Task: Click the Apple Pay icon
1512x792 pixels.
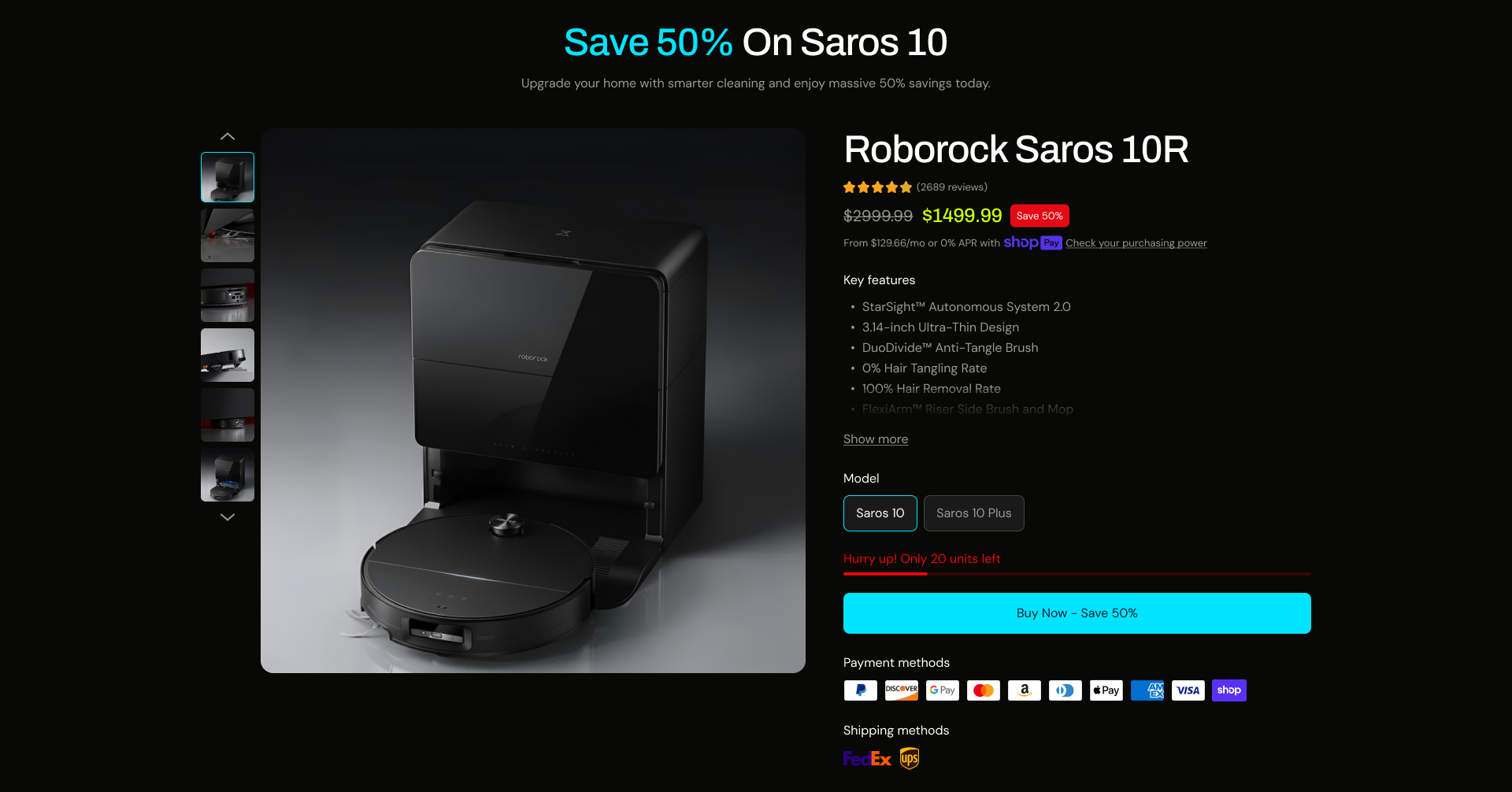Action: click(1106, 690)
